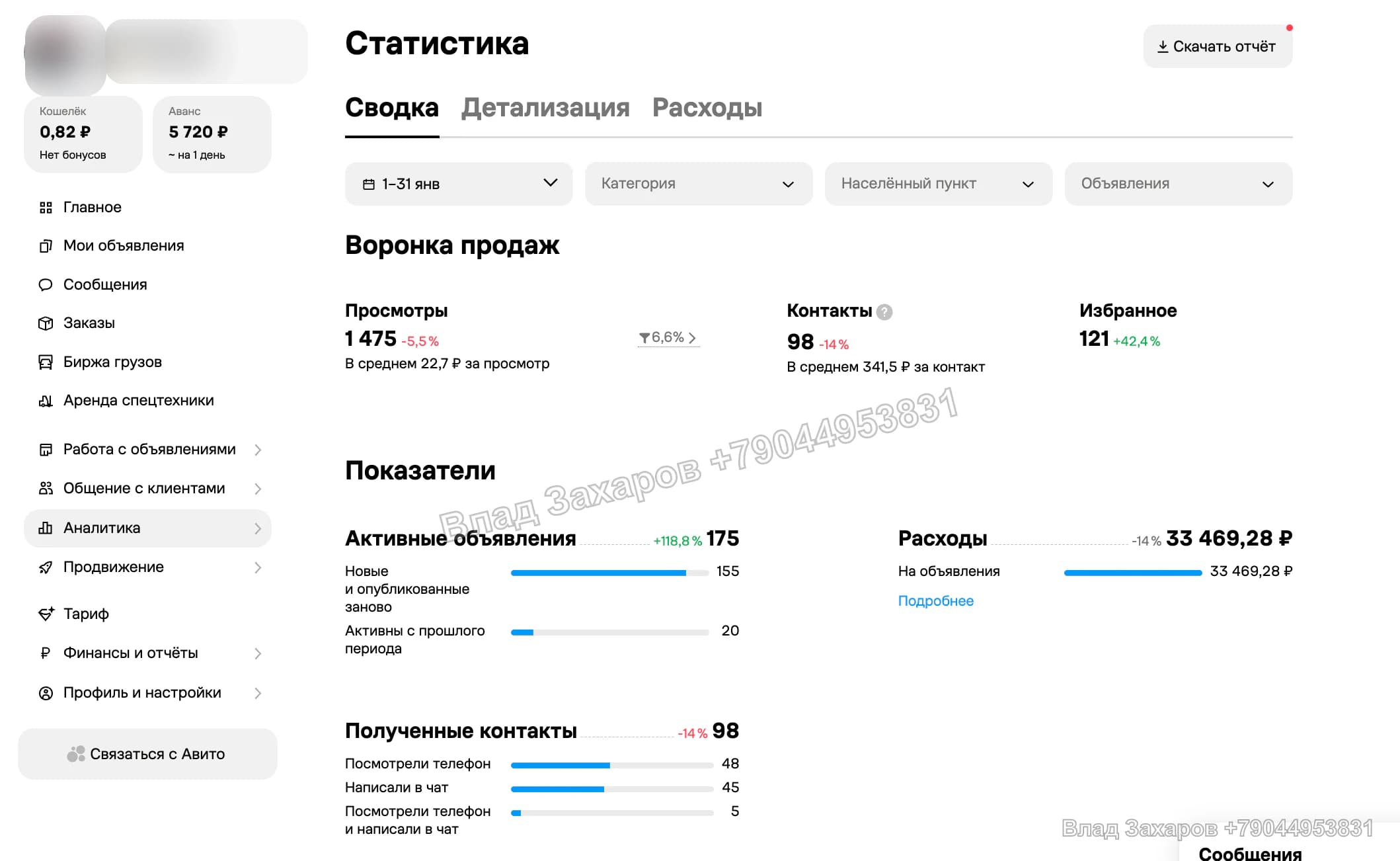Switch to the Детализация tab
This screenshot has height=861, width=1400.
tap(545, 108)
